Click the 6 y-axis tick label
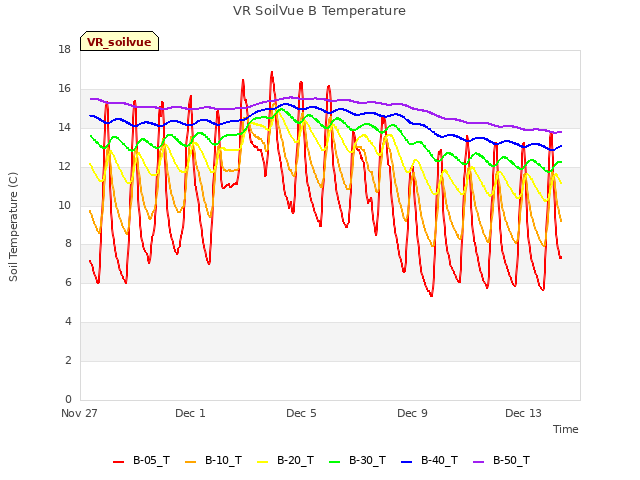The image size is (640, 480). 68,282
